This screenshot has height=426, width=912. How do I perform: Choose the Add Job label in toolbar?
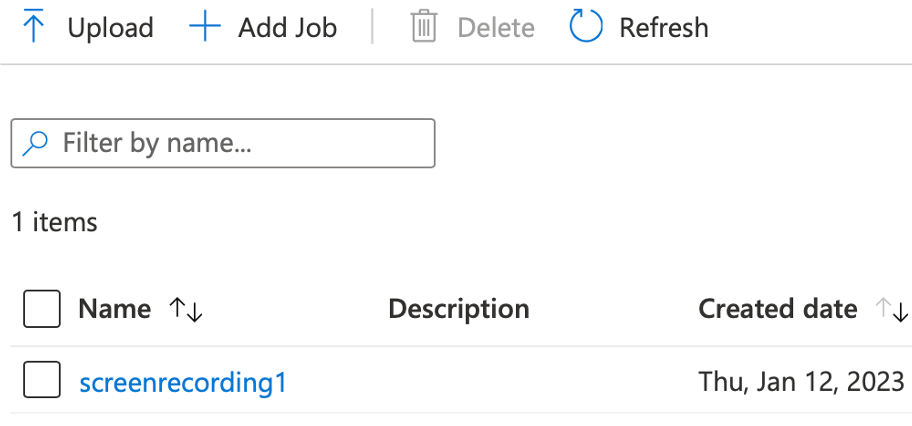coord(287,27)
